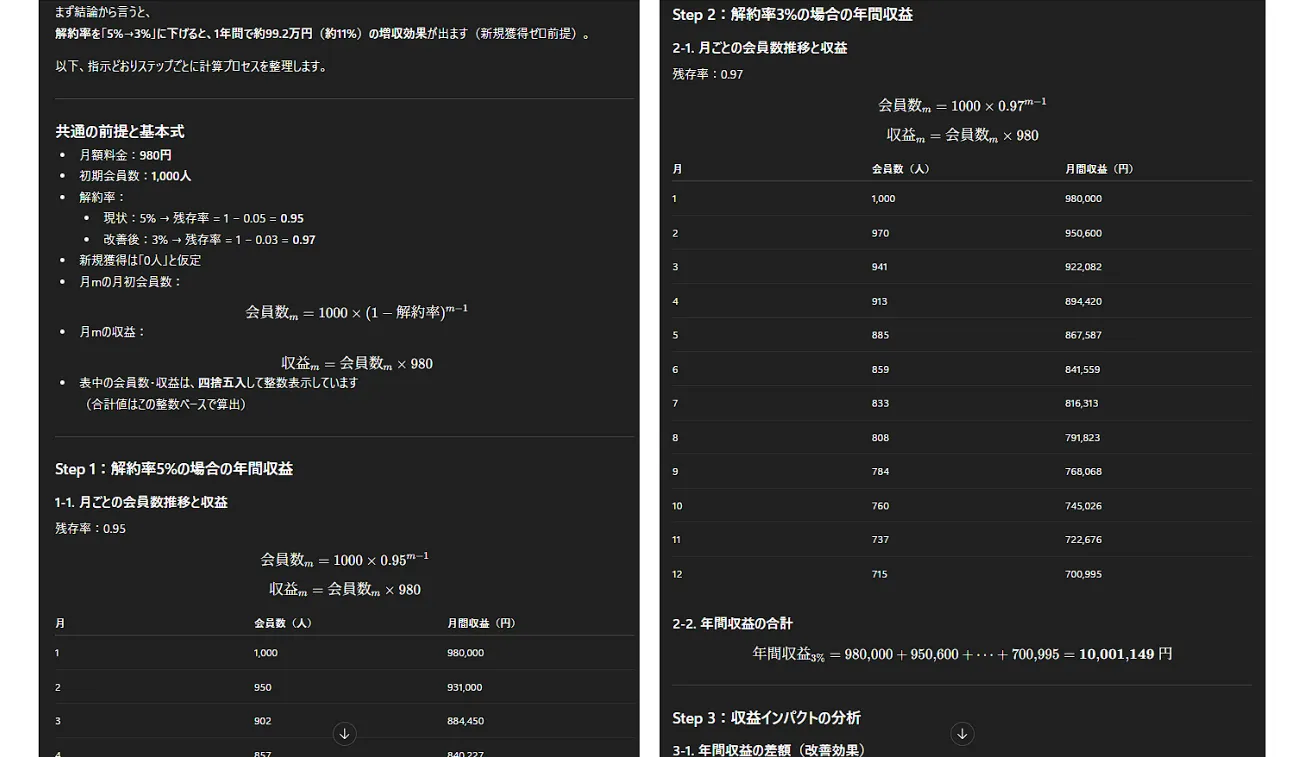Click the 950,600 revenue cell
The image size is (1309, 757).
click(1083, 233)
